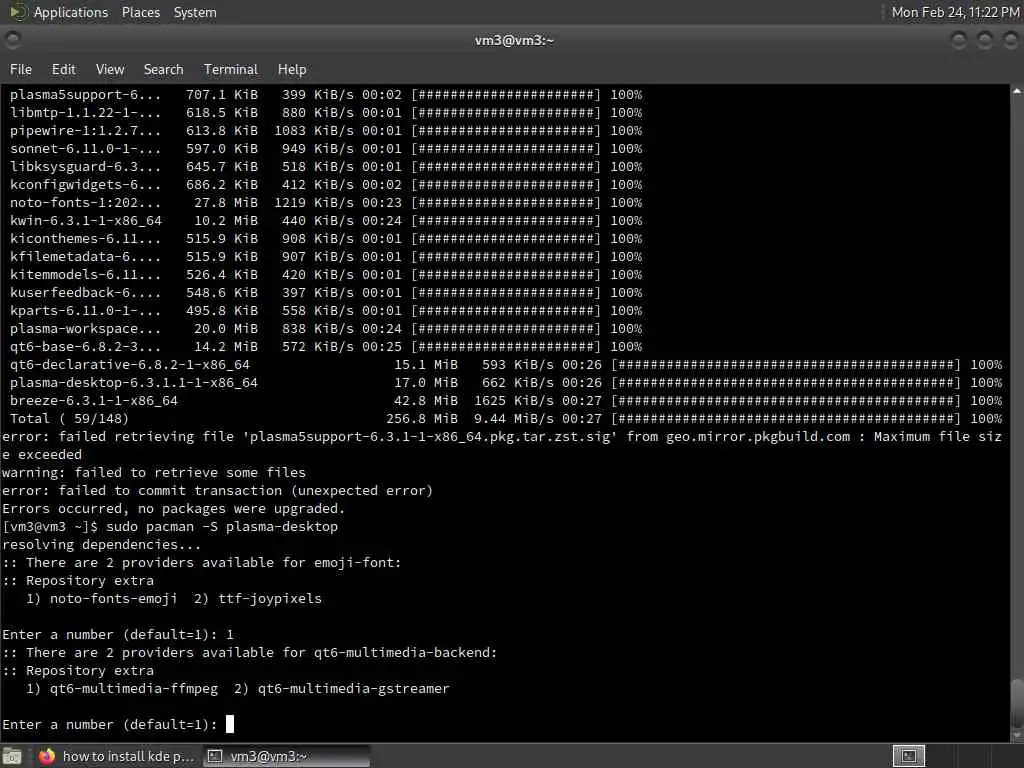Click the text 'noto-fonts-emoji'
The height and width of the screenshot is (768, 1024).
click(x=114, y=598)
